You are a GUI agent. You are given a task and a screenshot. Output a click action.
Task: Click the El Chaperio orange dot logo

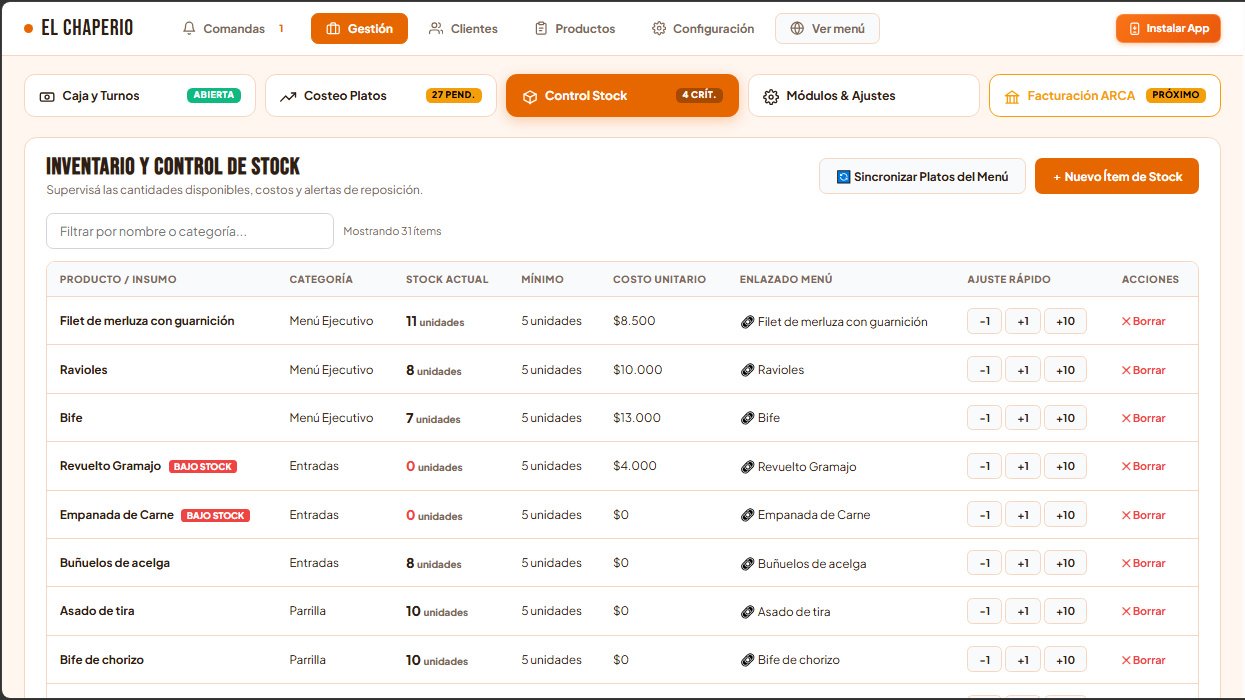(x=28, y=28)
